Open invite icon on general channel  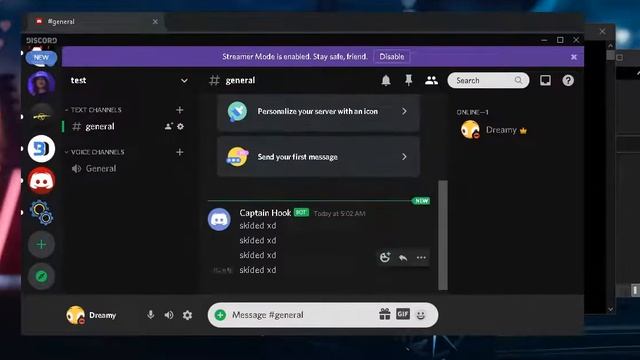[169, 127]
